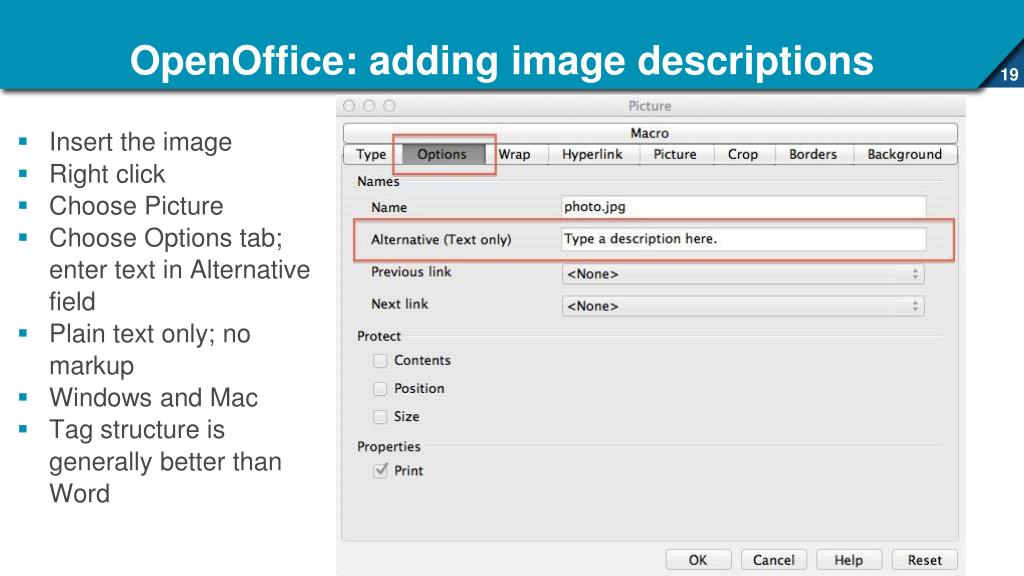This screenshot has width=1024, height=576.
Task: Confirm the dialog with OK
Action: (x=698, y=560)
